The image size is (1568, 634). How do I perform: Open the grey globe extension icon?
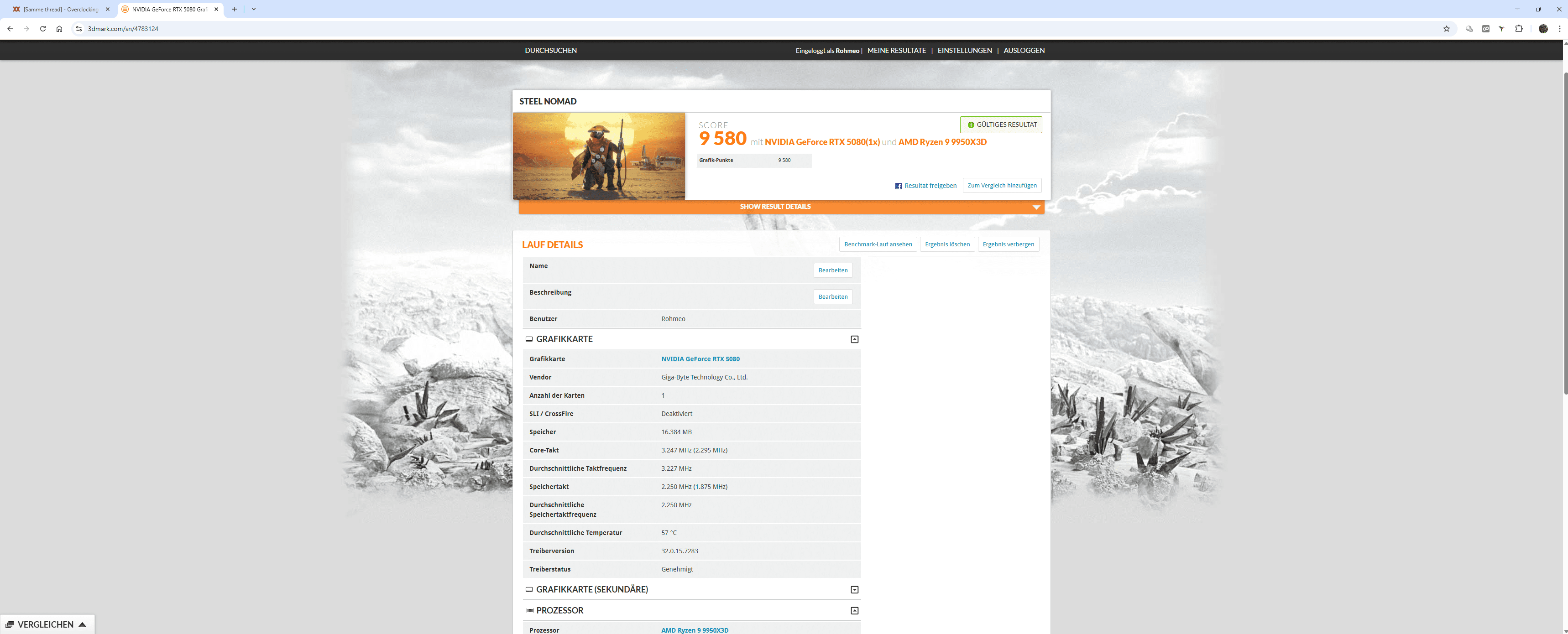click(x=1469, y=29)
